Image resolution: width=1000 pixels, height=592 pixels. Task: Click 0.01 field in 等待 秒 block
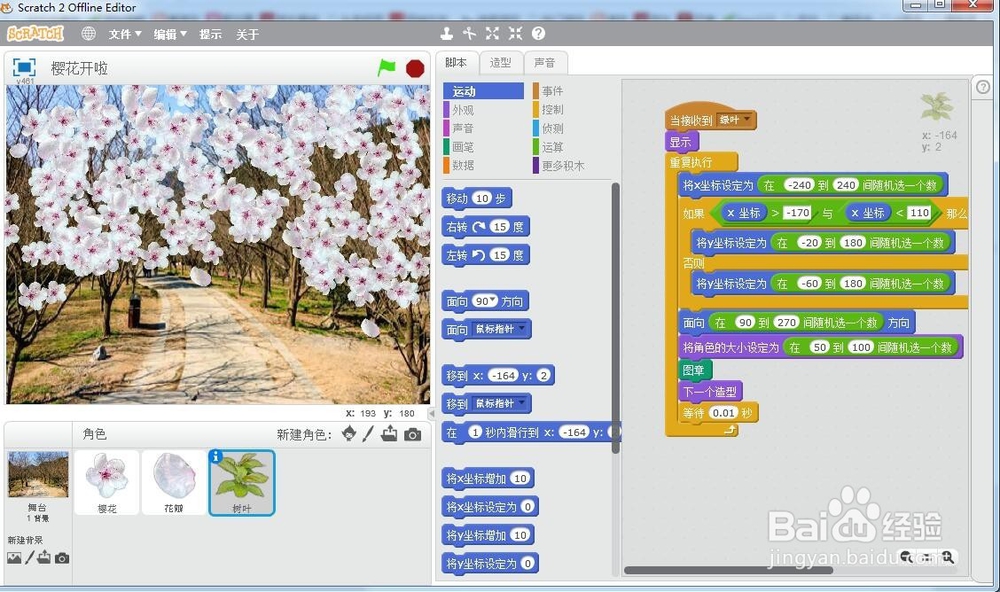click(723, 413)
